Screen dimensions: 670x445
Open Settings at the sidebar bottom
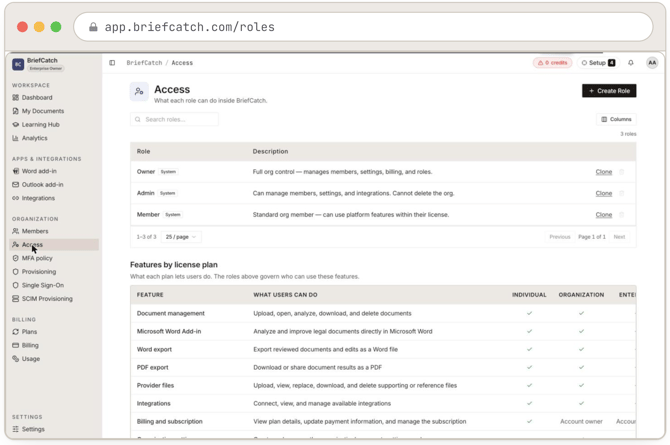coord(28,429)
